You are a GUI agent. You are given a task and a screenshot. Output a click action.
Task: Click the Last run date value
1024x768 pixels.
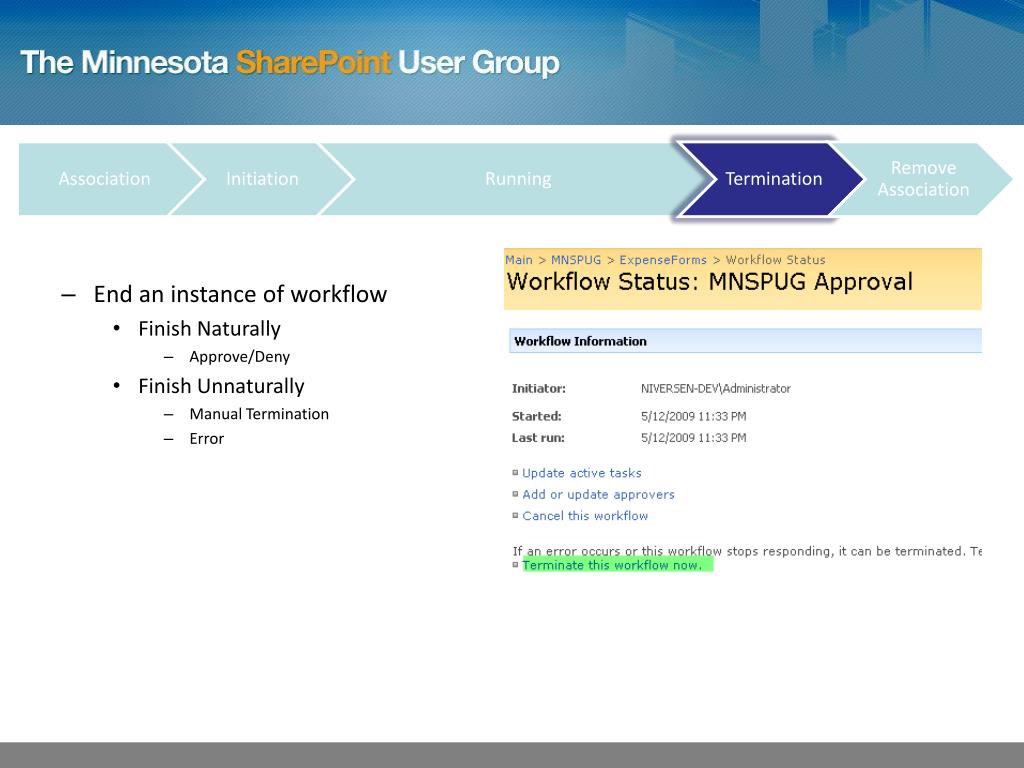pos(694,438)
